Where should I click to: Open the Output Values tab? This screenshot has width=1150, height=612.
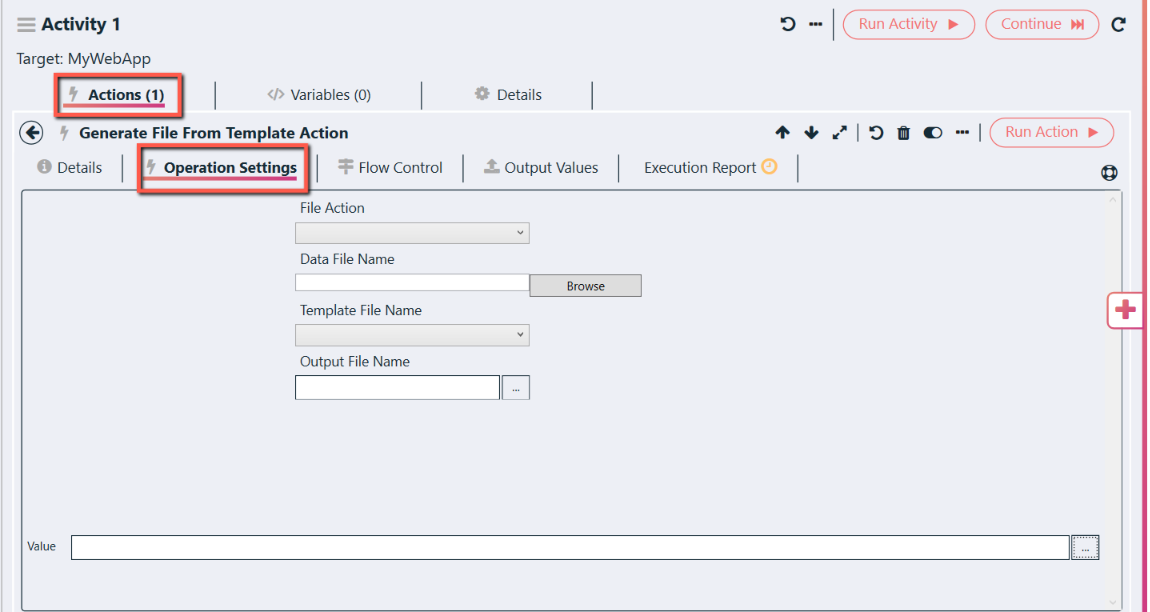(x=541, y=167)
